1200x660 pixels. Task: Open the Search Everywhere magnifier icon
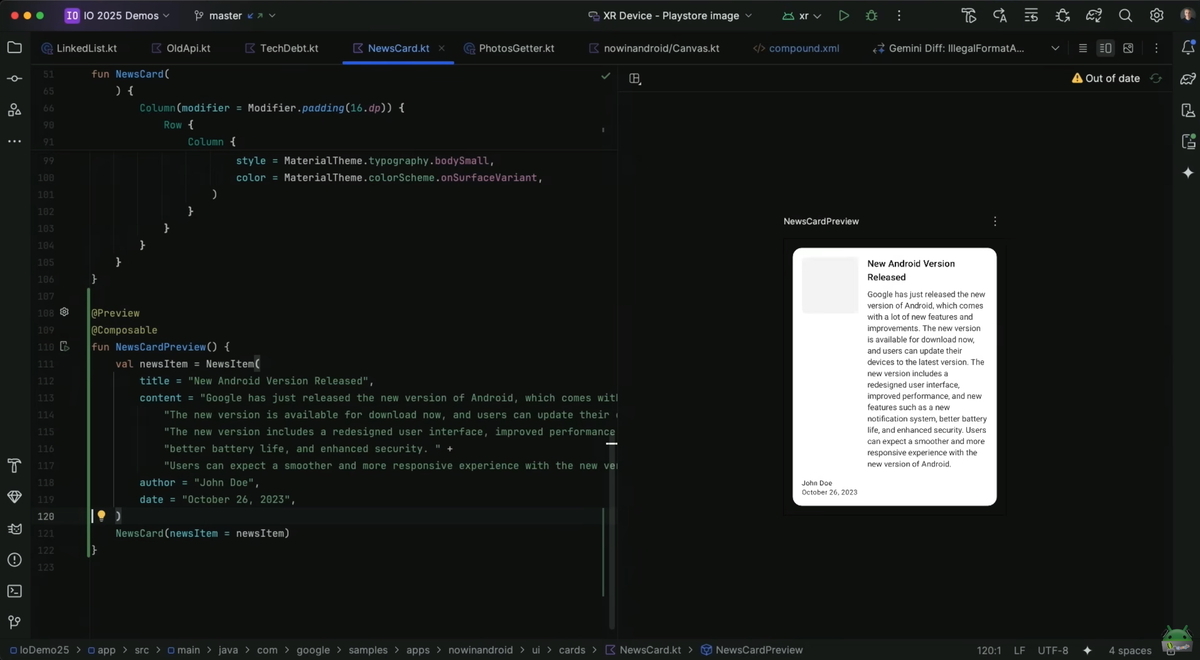[x=1125, y=16]
